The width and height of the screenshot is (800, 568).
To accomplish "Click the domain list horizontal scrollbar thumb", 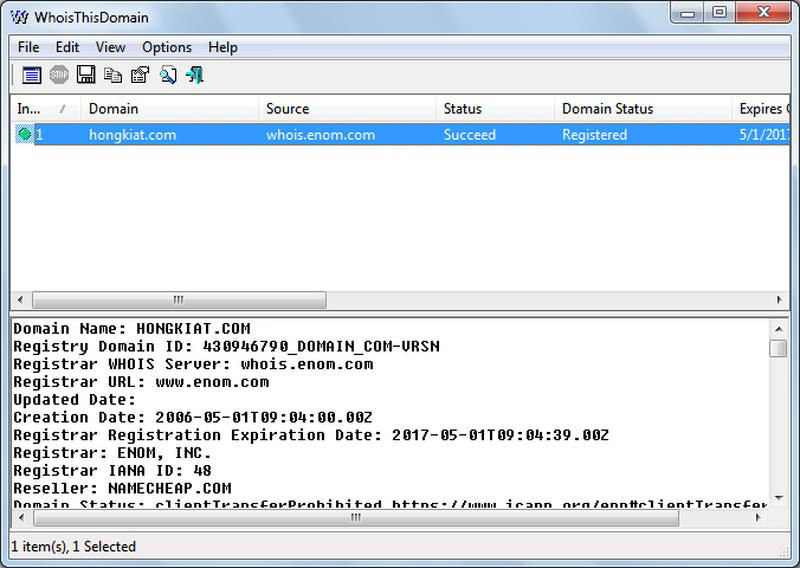I will 179,300.
